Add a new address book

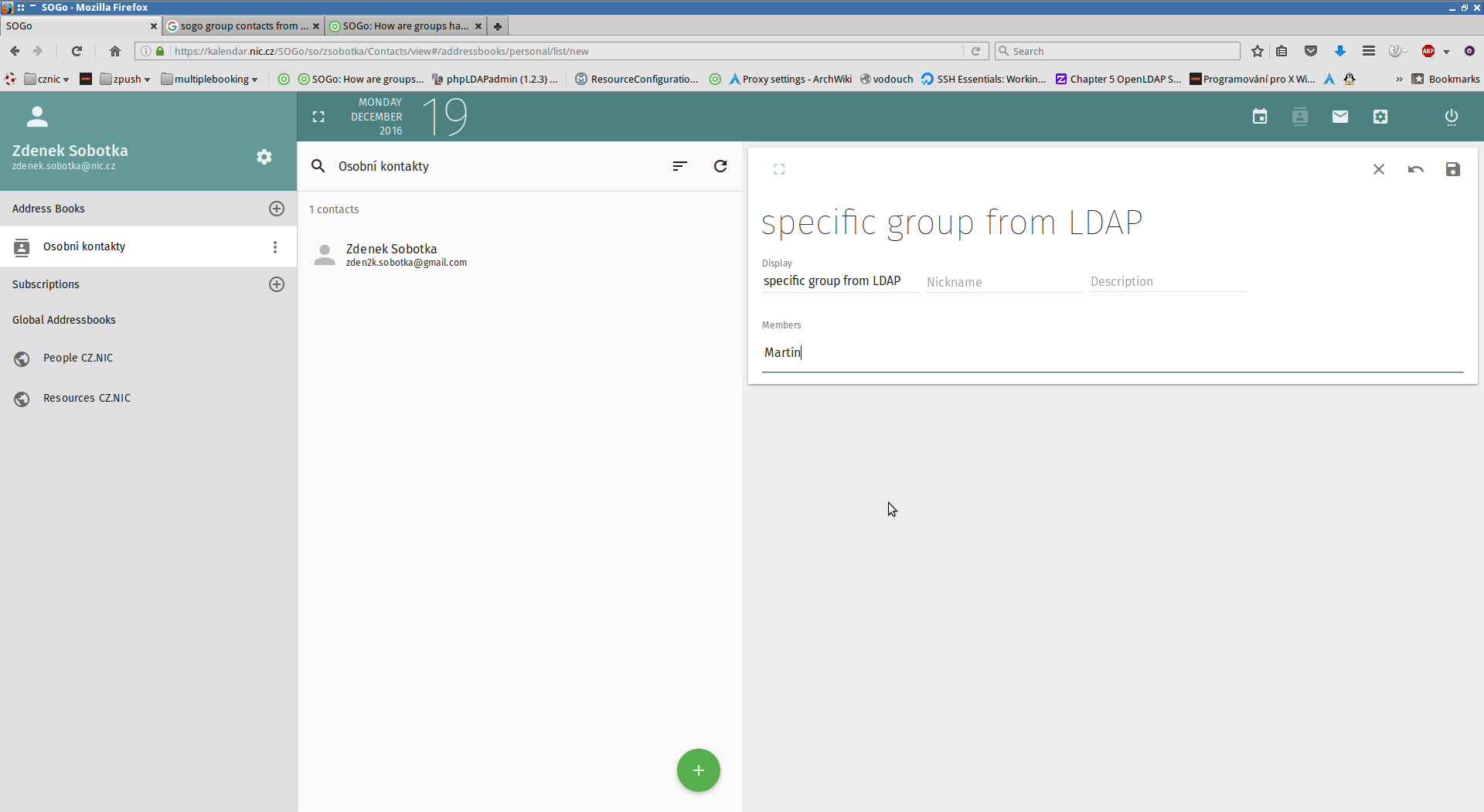point(277,209)
